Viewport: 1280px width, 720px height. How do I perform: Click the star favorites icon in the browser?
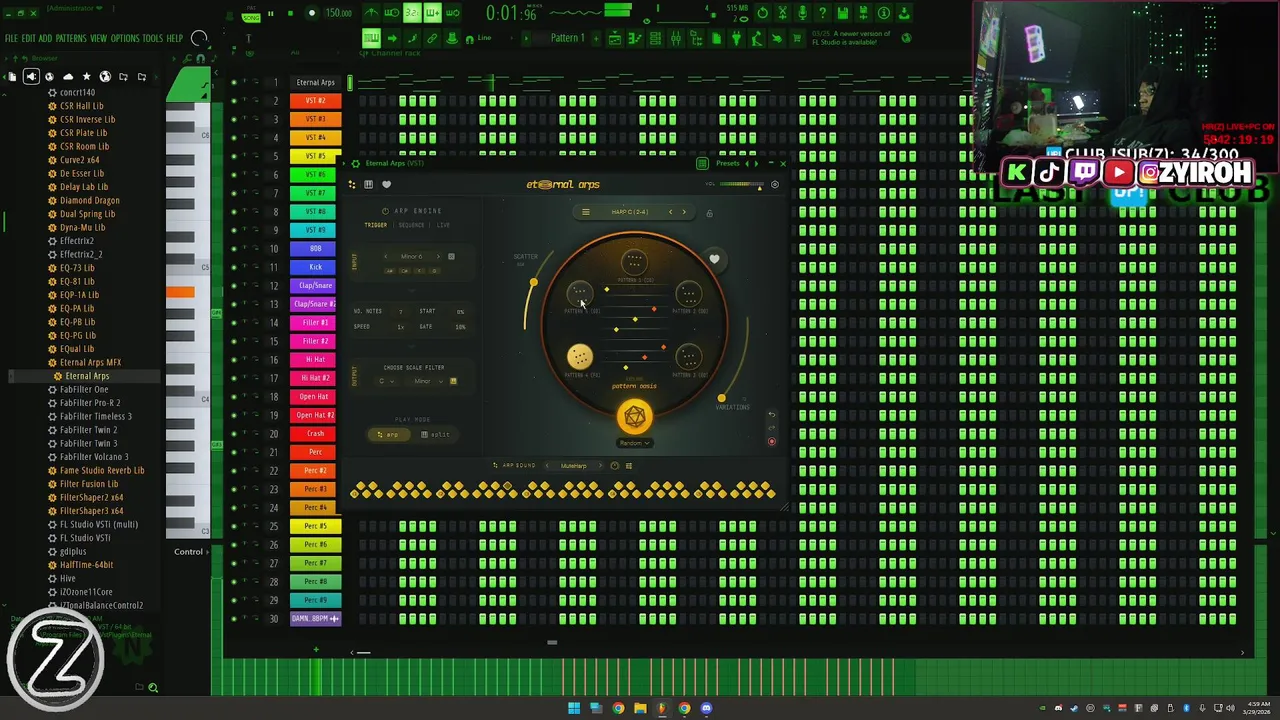tap(86, 76)
